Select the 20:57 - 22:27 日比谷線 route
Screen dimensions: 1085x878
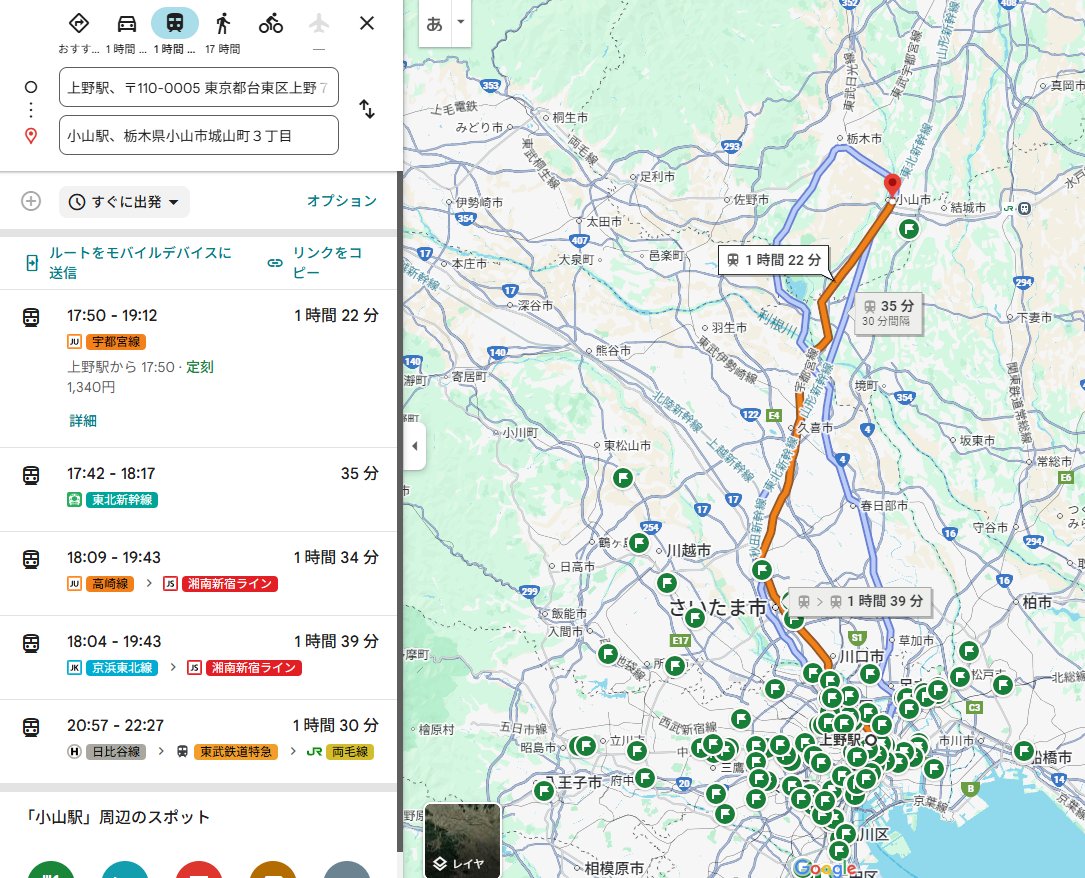pyautogui.click(x=199, y=741)
